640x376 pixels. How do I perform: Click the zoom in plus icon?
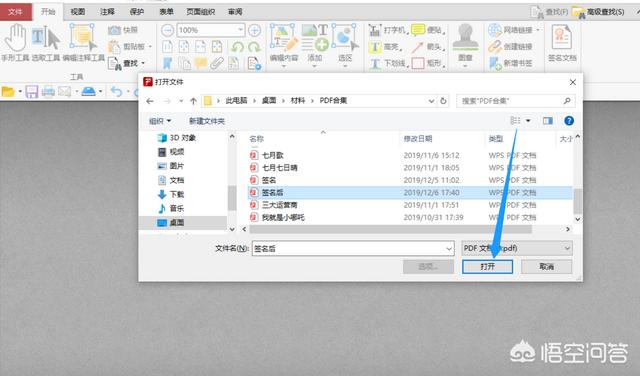(255, 30)
